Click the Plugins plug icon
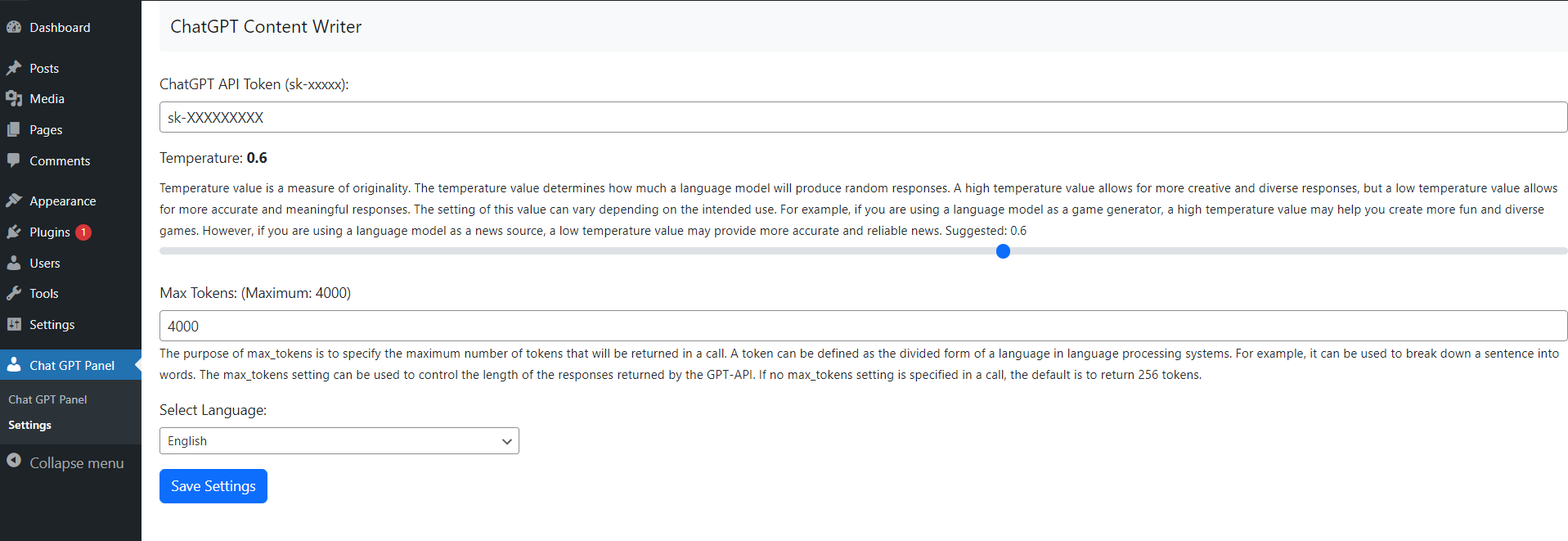Viewport: 1568px width, 541px height. pyautogui.click(x=13, y=232)
